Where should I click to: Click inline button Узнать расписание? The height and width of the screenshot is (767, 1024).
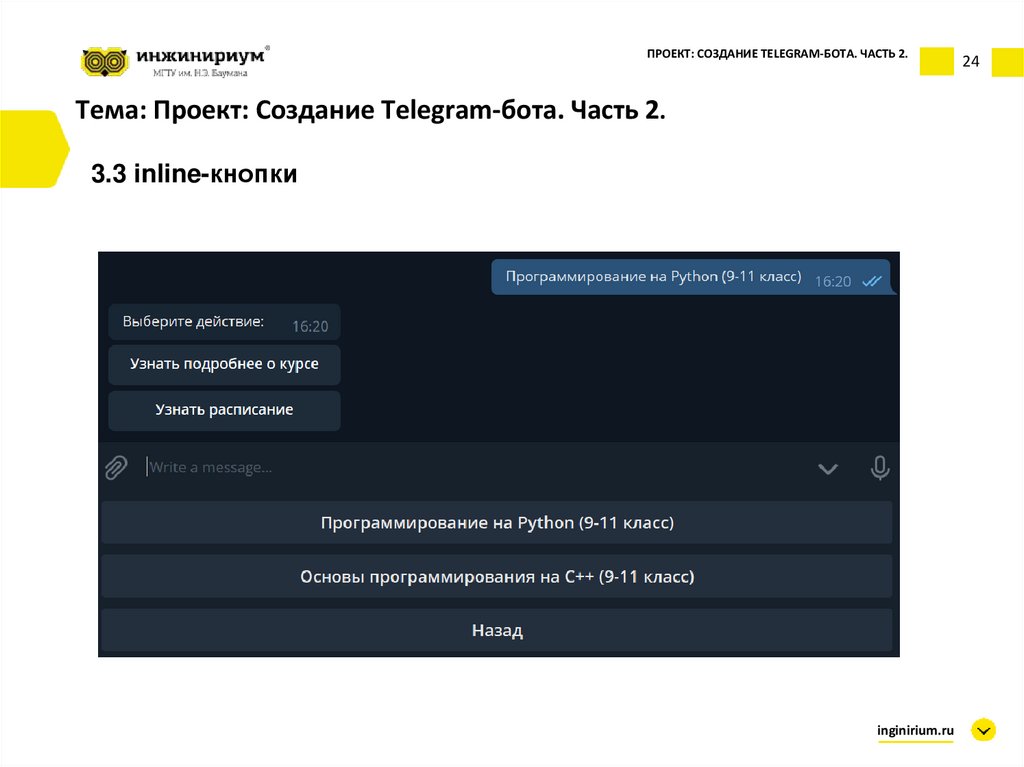coord(224,410)
